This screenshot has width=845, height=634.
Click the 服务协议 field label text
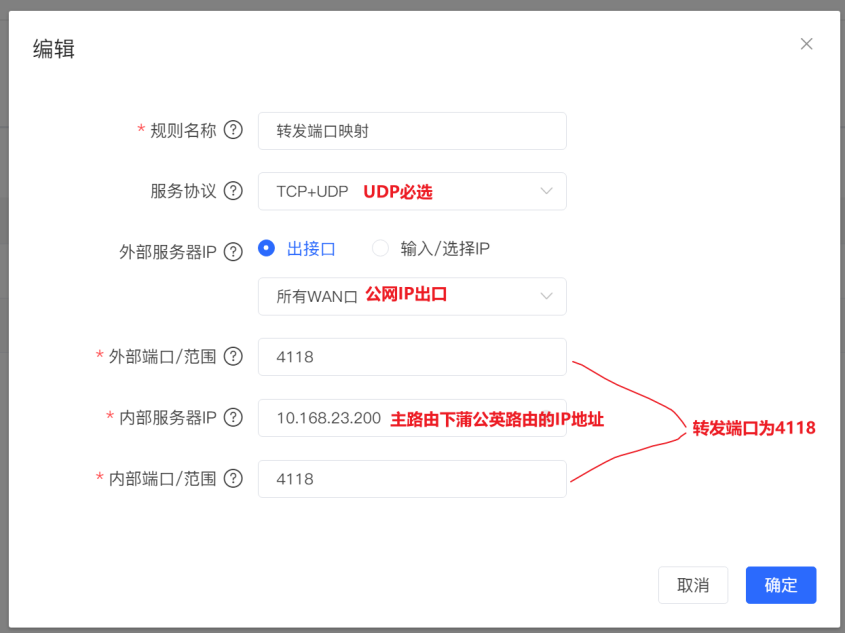point(183,190)
